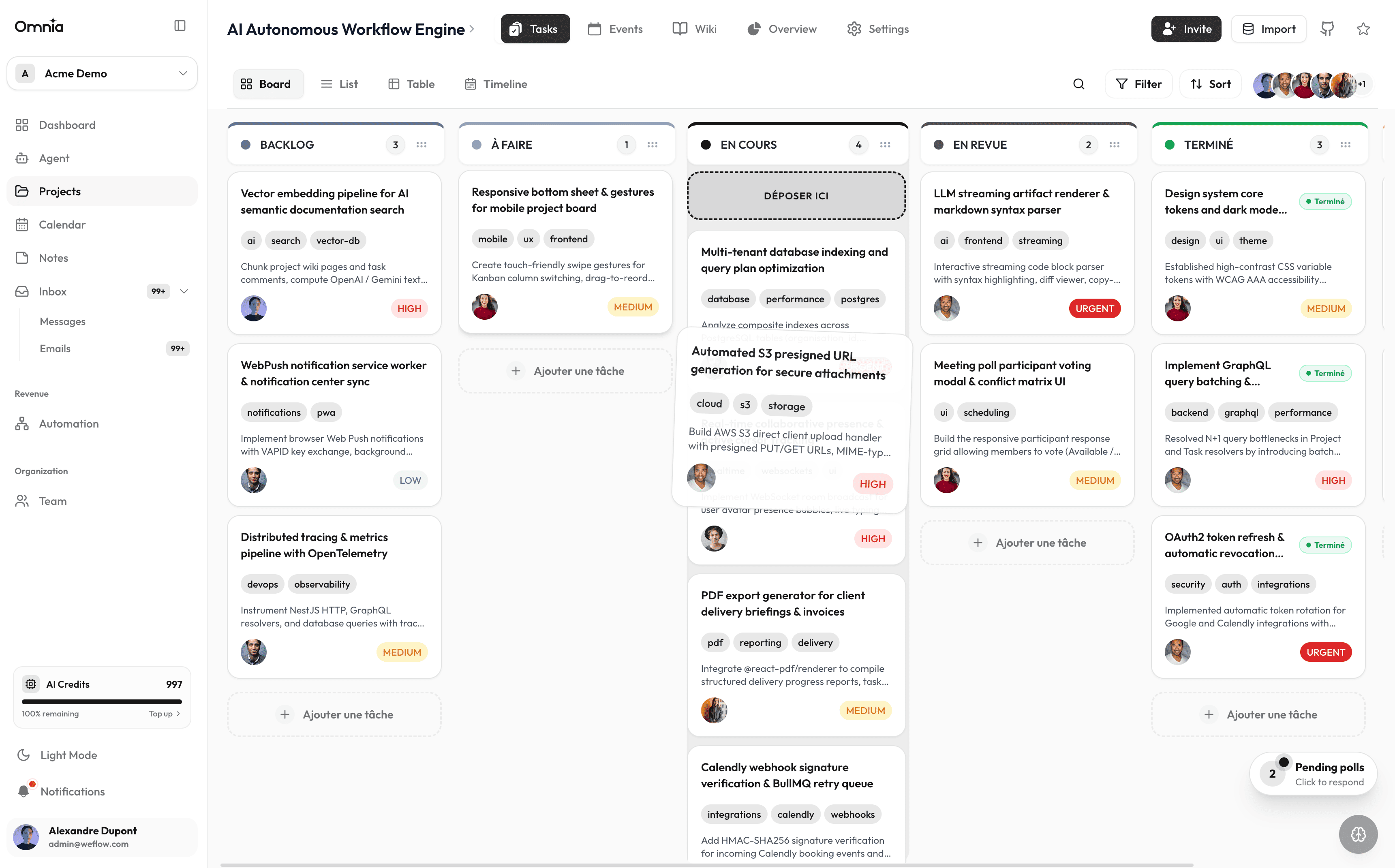Image resolution: width=1395 pixels, height=868 pixels.
Task: Expand the Acme Demo workspace dropdown
Action: [x=102, y=73]
